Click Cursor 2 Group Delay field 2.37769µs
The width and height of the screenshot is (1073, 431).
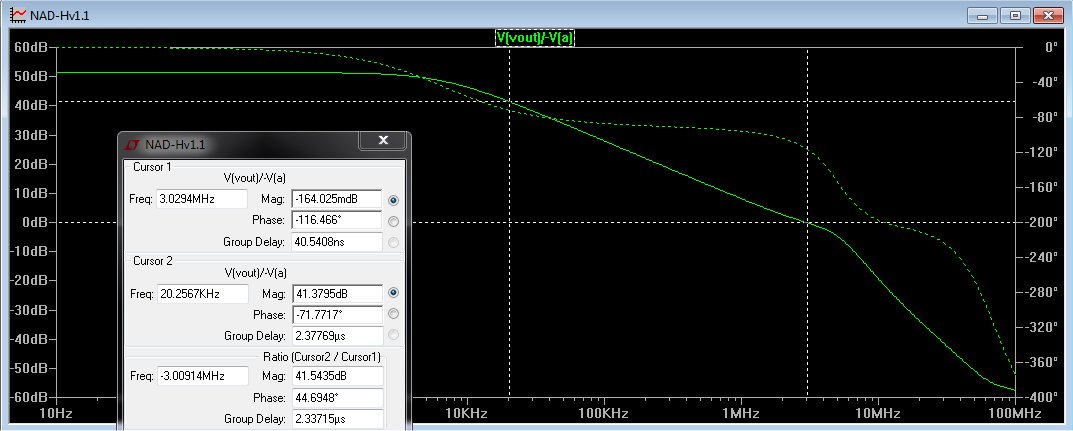[337, 336]
